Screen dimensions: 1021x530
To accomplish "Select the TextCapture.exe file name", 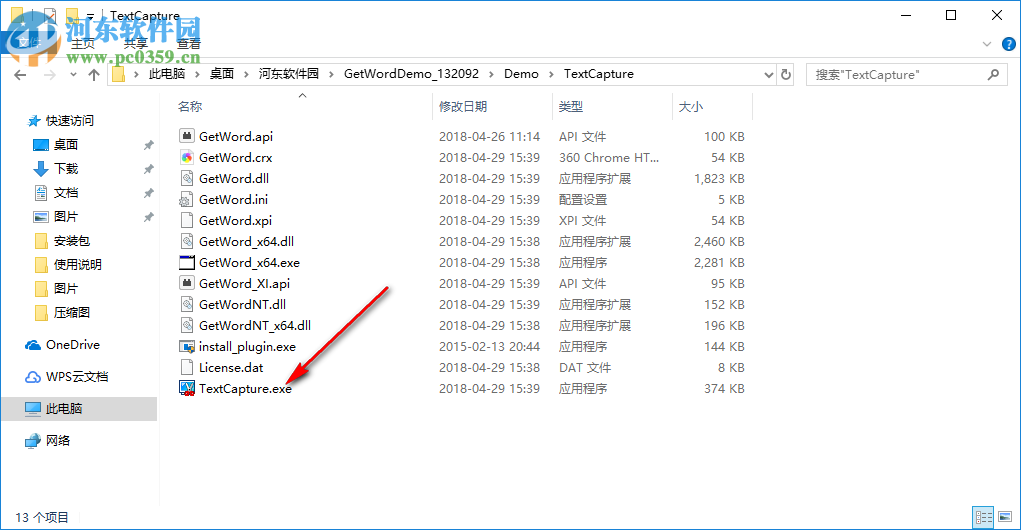I will [245, 389].
